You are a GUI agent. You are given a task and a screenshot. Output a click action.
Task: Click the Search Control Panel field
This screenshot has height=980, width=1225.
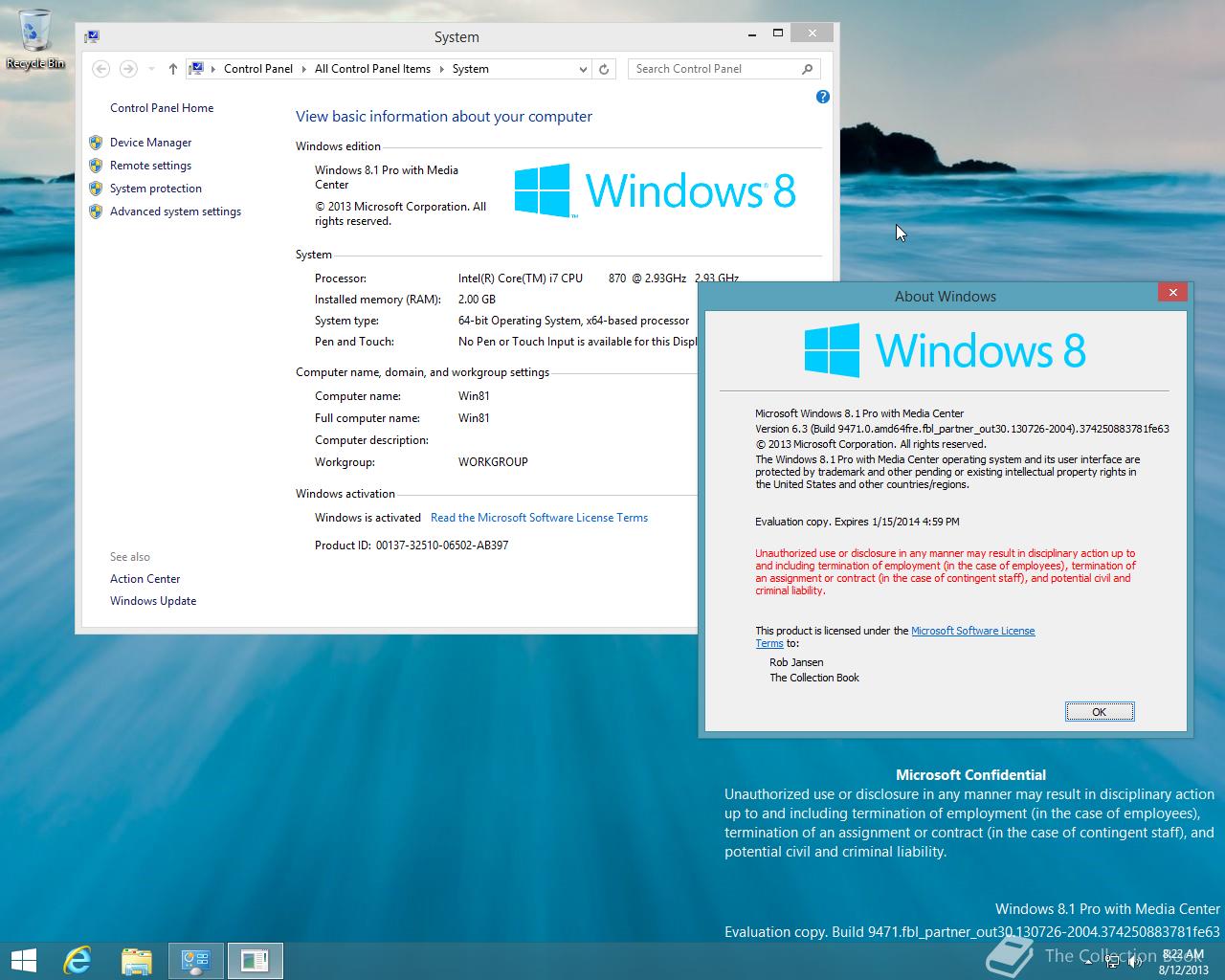[x=724, y=69]
